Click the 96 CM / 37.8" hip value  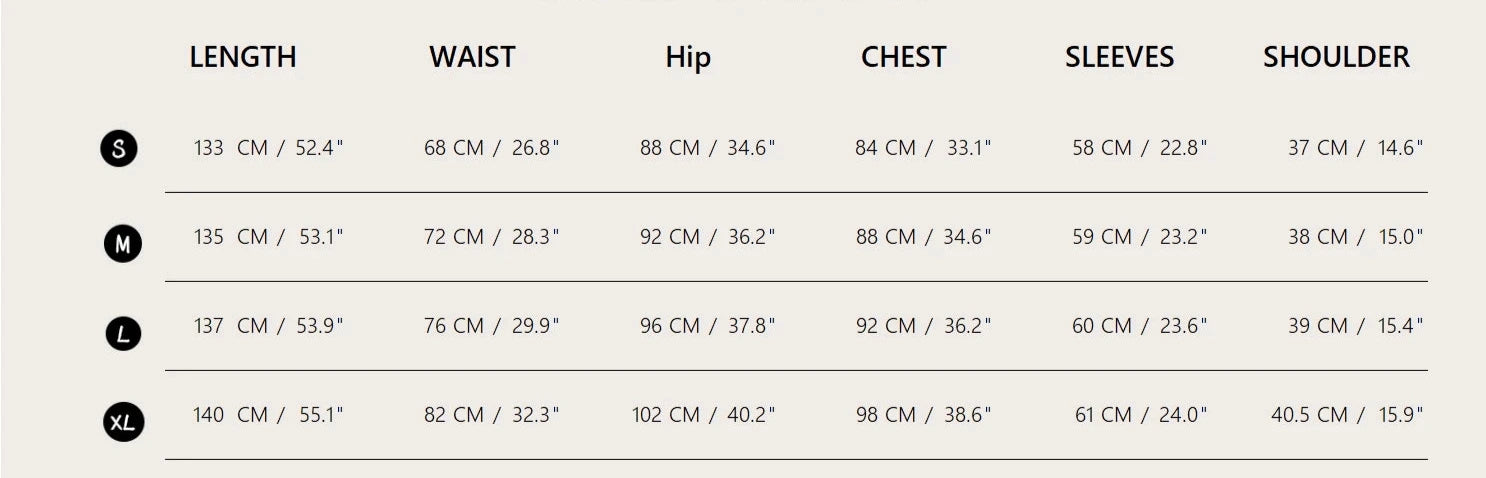[707, 326]
